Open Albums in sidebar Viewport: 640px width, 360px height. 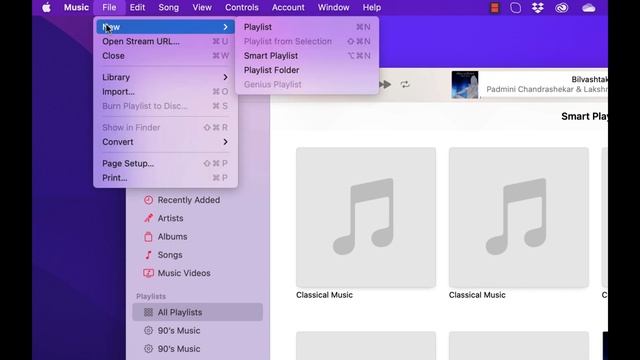click(197, 237)
